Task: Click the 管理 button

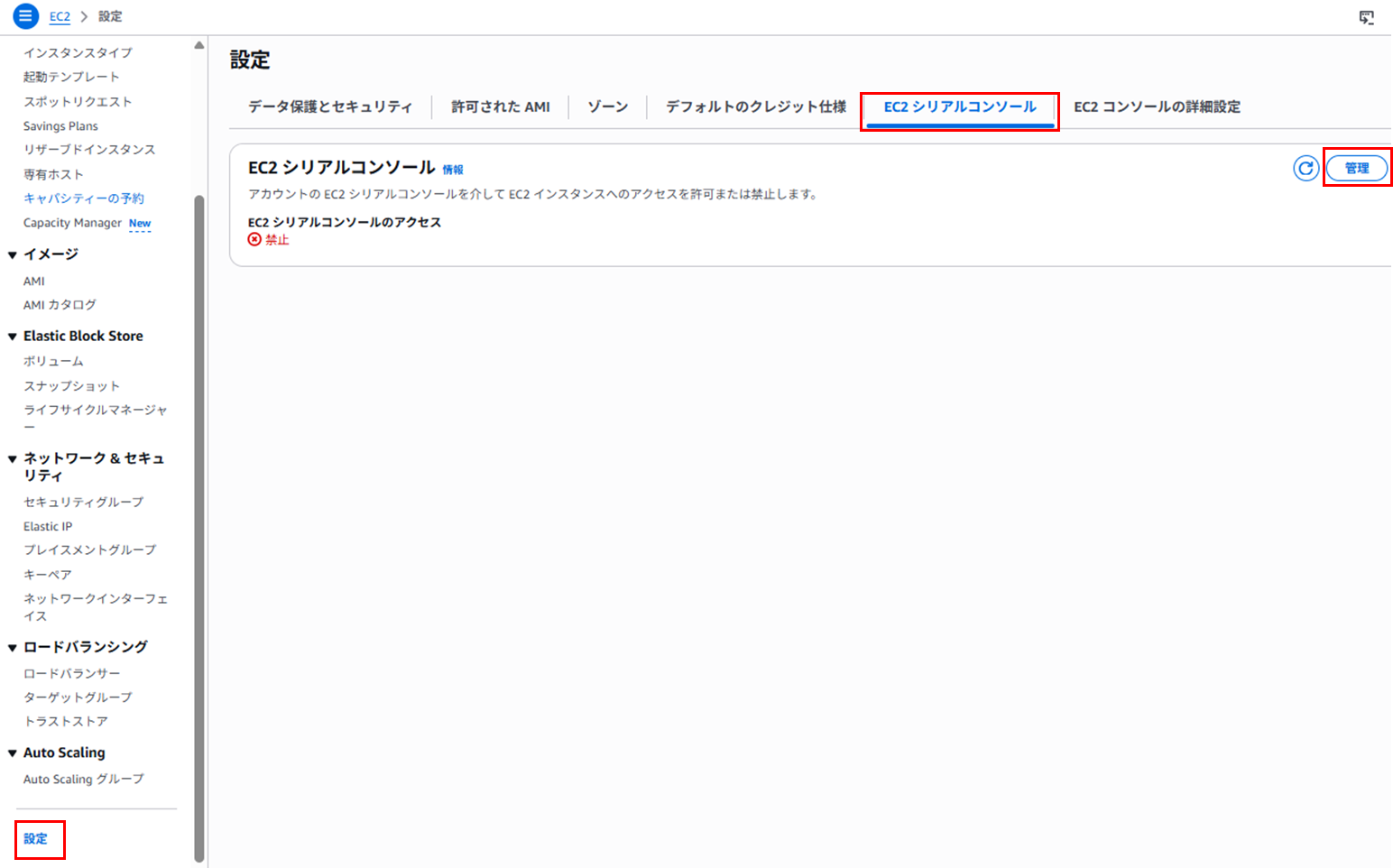Action: [x=1357, y=168]
